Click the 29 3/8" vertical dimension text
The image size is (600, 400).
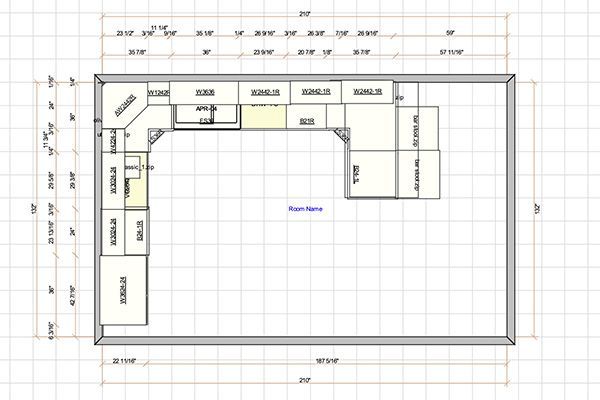click(73, 180)
